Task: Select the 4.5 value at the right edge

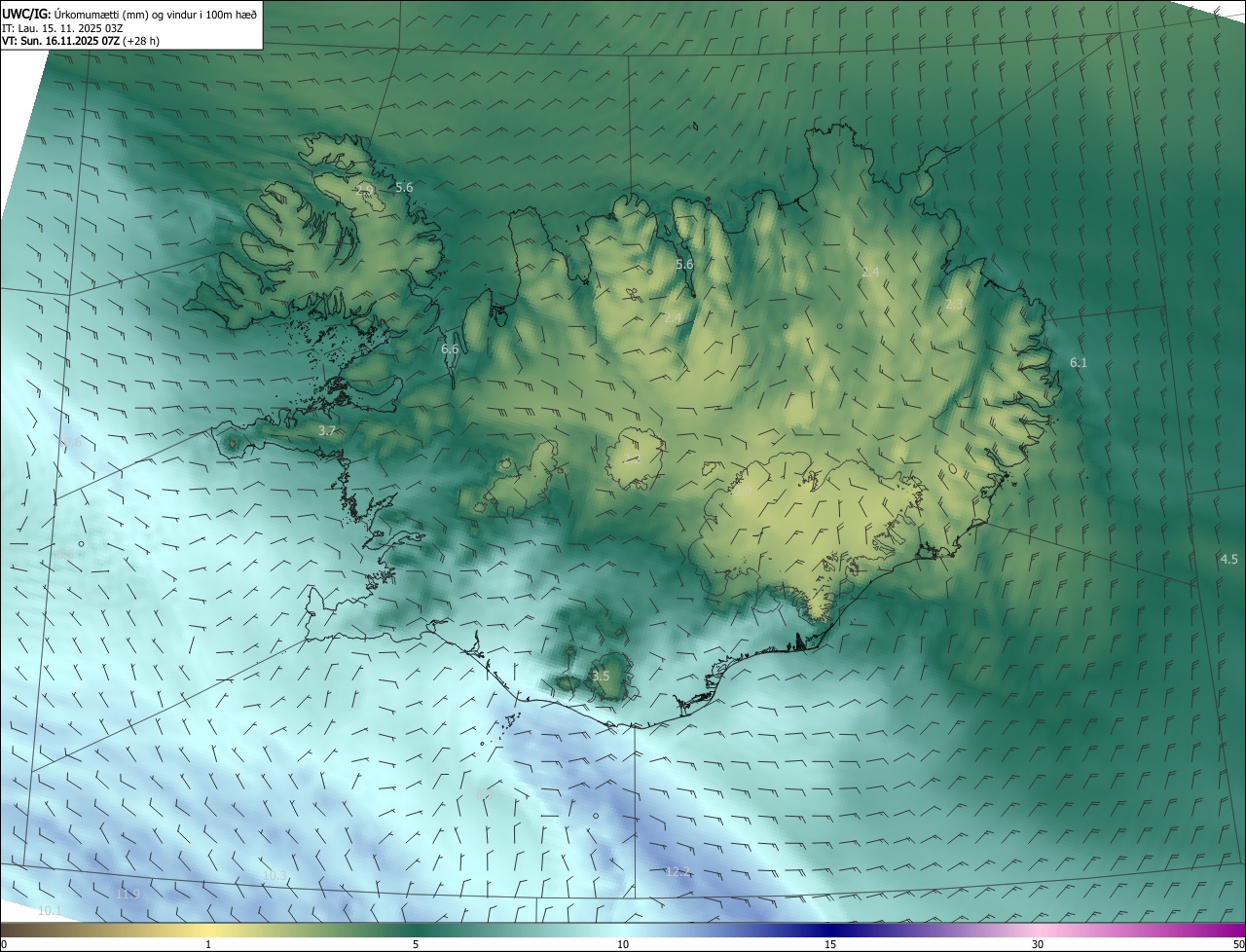Action: tap(1228, 559)
